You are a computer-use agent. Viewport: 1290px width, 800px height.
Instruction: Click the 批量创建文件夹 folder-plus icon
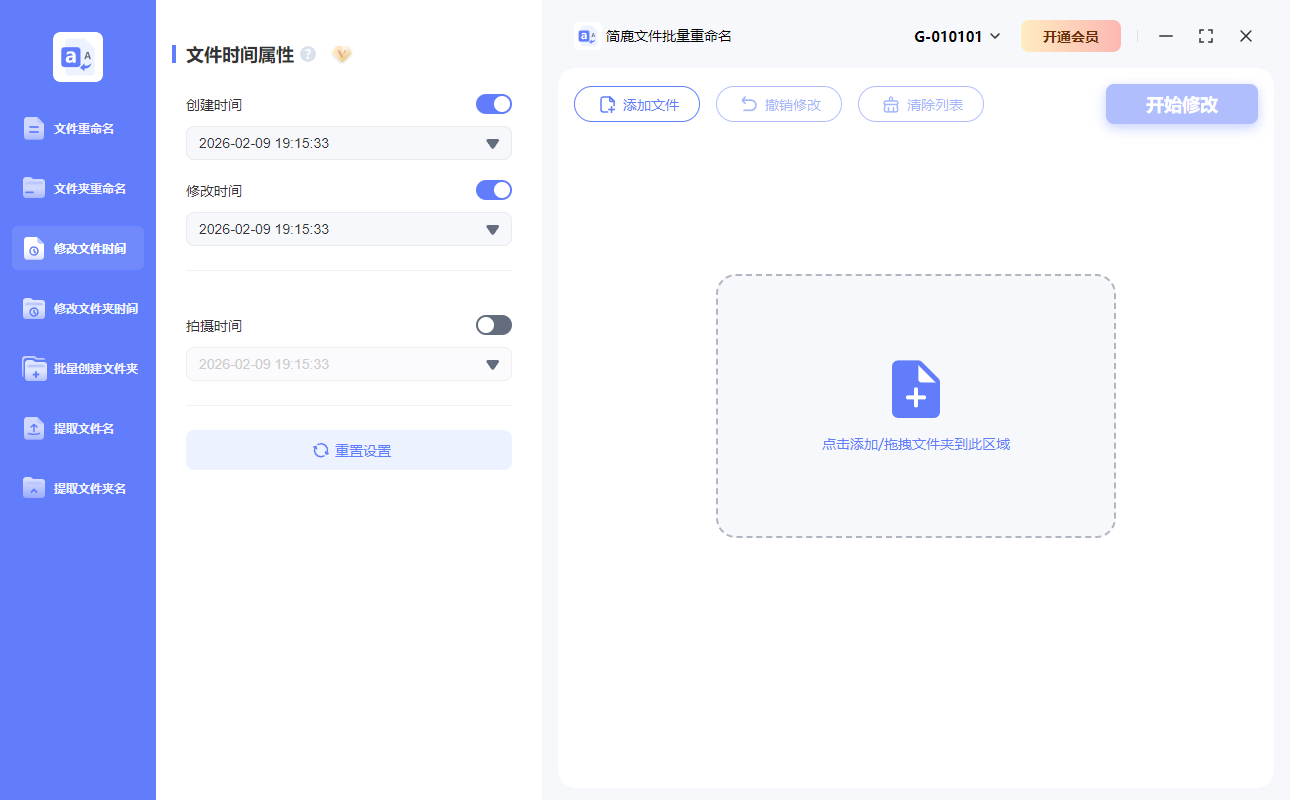(x=34, y=368)
